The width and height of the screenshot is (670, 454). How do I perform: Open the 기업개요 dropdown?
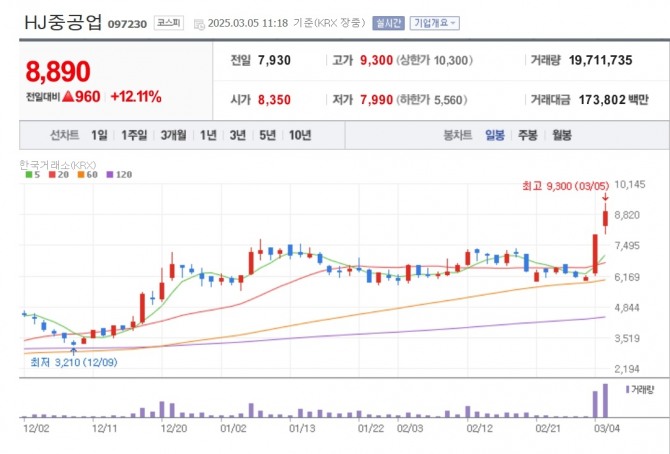[x=435, y=23]
